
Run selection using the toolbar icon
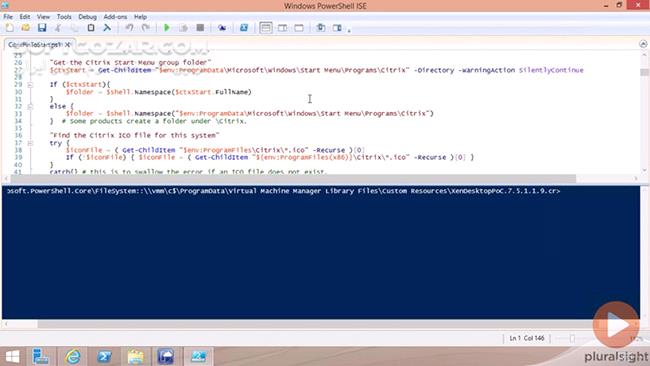click(183, 28)
